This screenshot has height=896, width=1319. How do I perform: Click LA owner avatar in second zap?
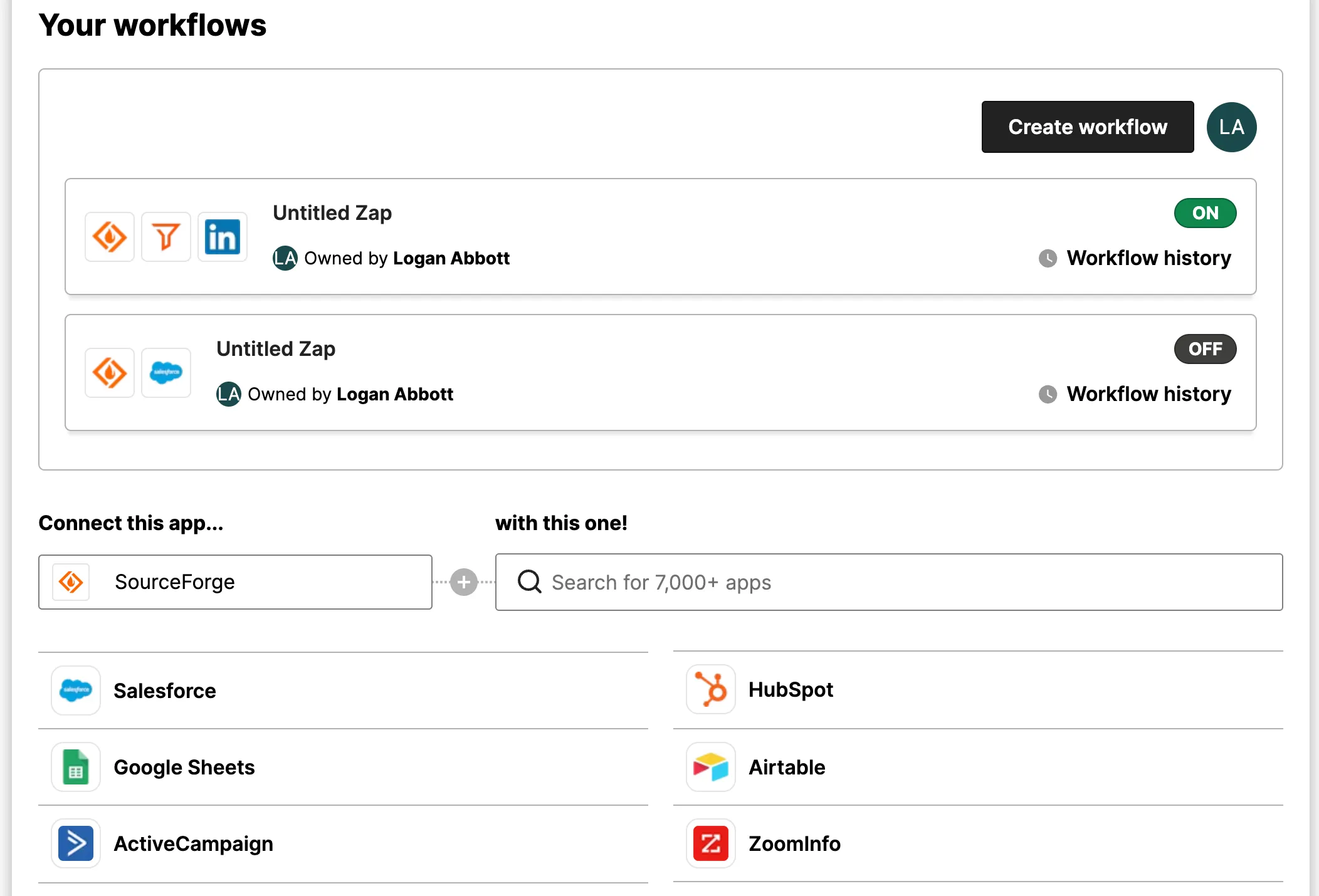click(x=229, y=394)
